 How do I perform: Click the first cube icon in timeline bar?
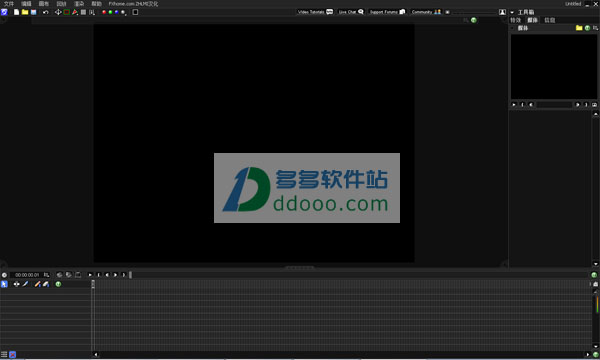pyautogui.click(x=59, y=275)
